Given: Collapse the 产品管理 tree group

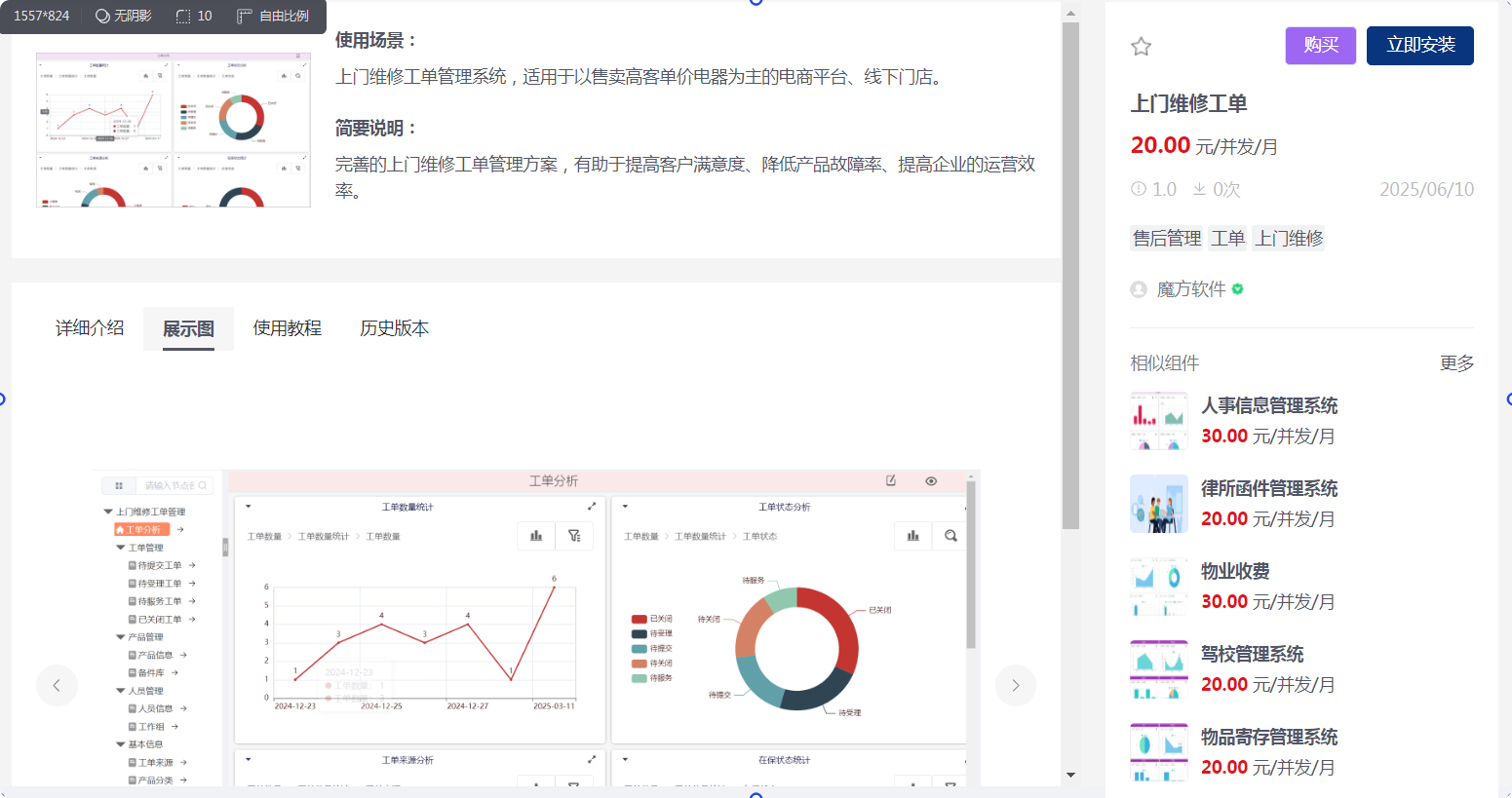Looking at the screenshot, I should [x=121, y=636].
